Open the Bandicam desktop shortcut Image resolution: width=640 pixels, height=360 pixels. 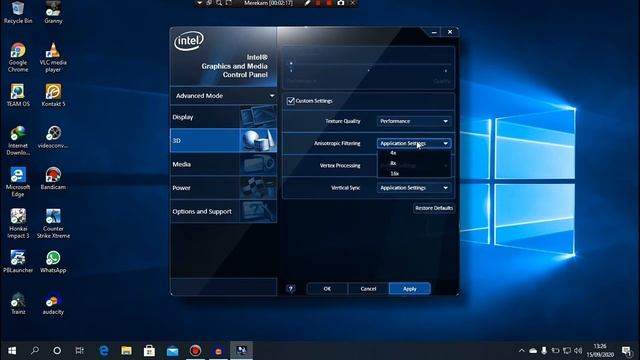(x=53, y=179)
